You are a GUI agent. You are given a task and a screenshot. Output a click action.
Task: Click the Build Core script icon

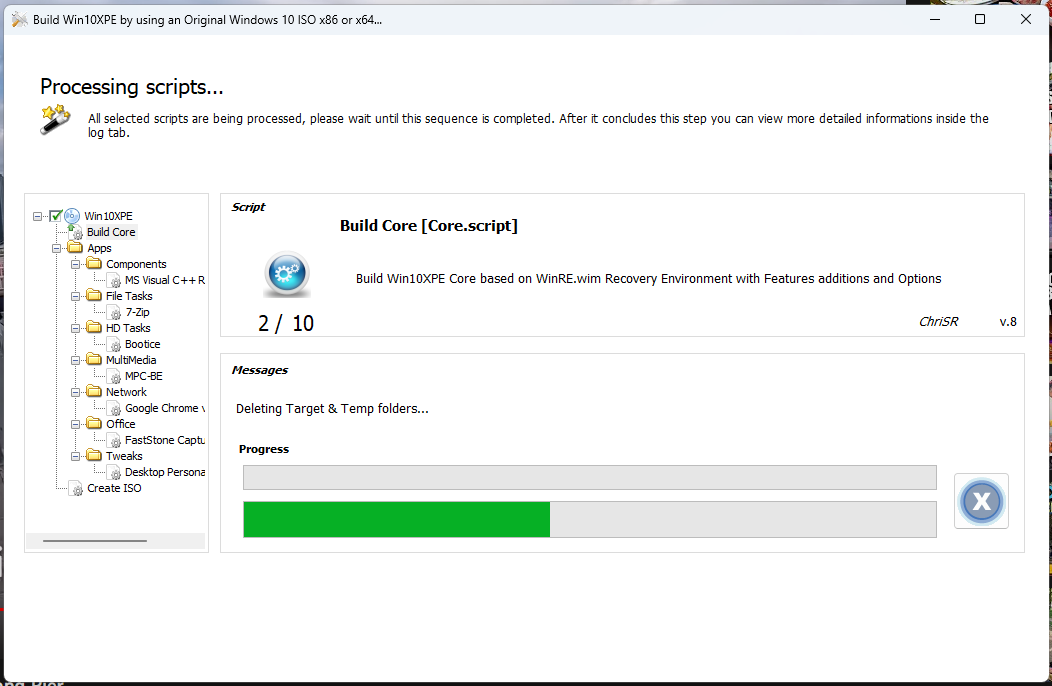(x=76, y=232)
